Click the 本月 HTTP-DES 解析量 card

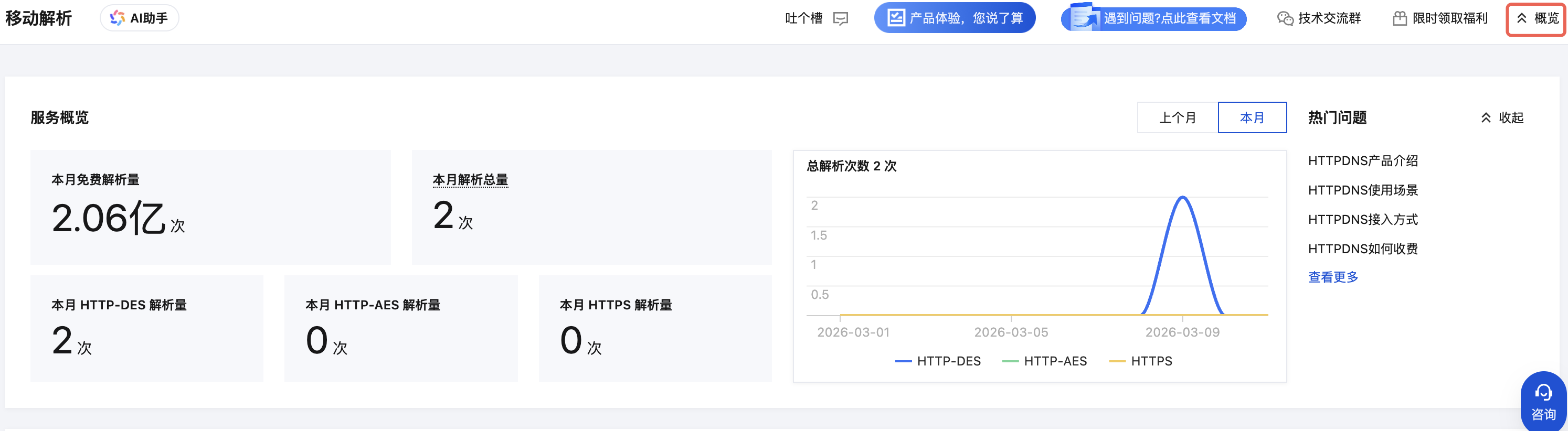coord(147,328)
